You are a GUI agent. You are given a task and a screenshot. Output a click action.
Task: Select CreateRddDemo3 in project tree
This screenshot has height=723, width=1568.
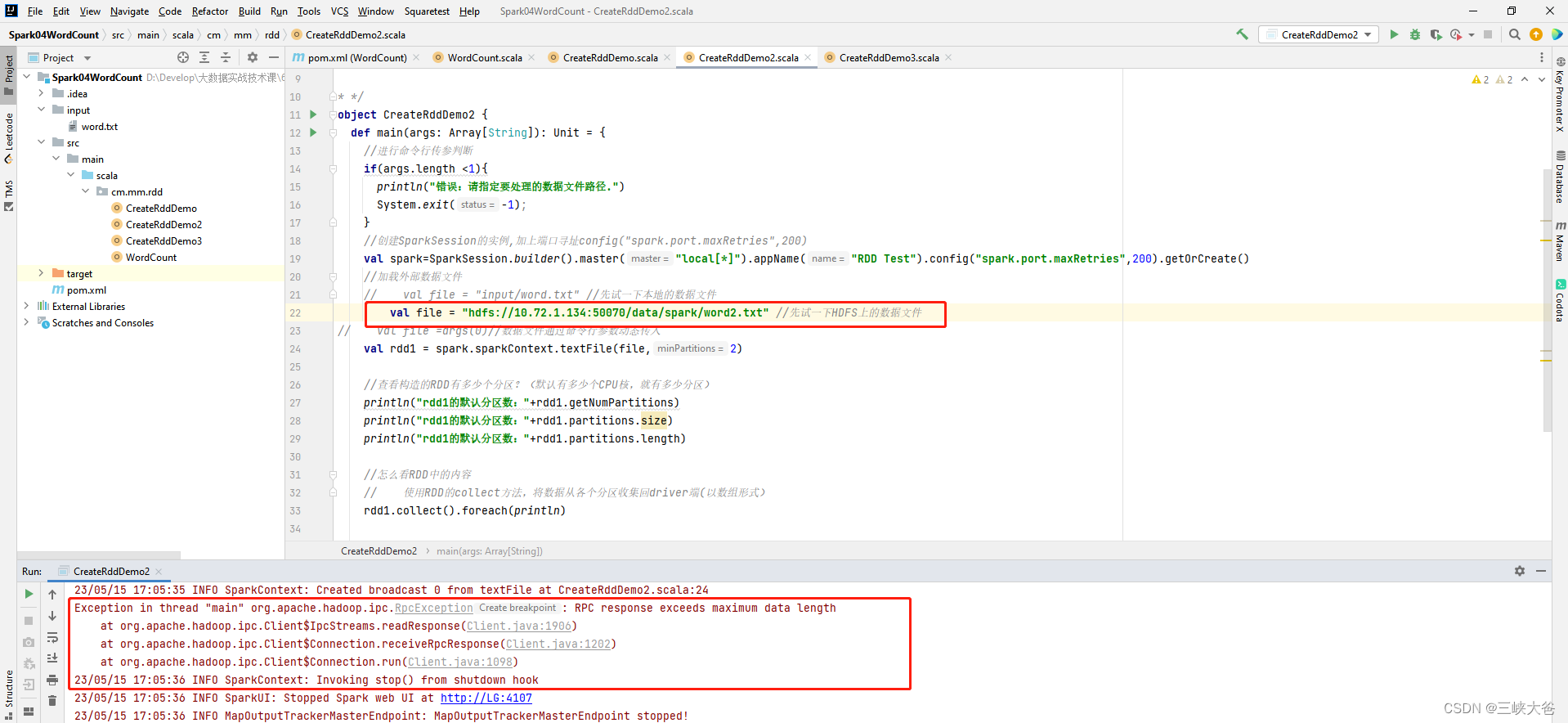tap(164, 240)
